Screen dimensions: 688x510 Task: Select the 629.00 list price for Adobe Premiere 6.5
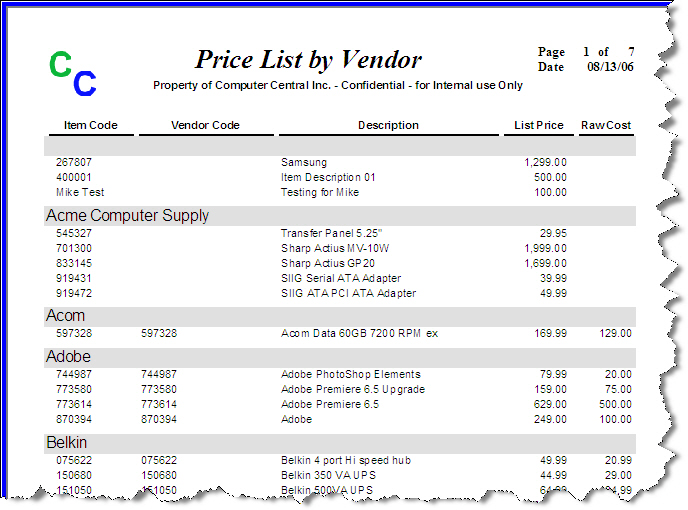548,405
